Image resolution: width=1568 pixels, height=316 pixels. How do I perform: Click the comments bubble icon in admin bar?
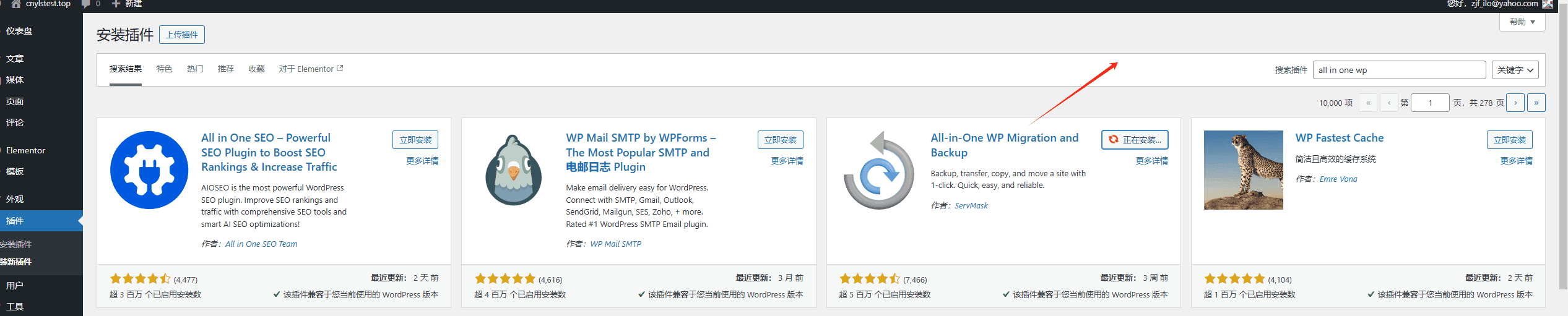[x=86, y=4]
